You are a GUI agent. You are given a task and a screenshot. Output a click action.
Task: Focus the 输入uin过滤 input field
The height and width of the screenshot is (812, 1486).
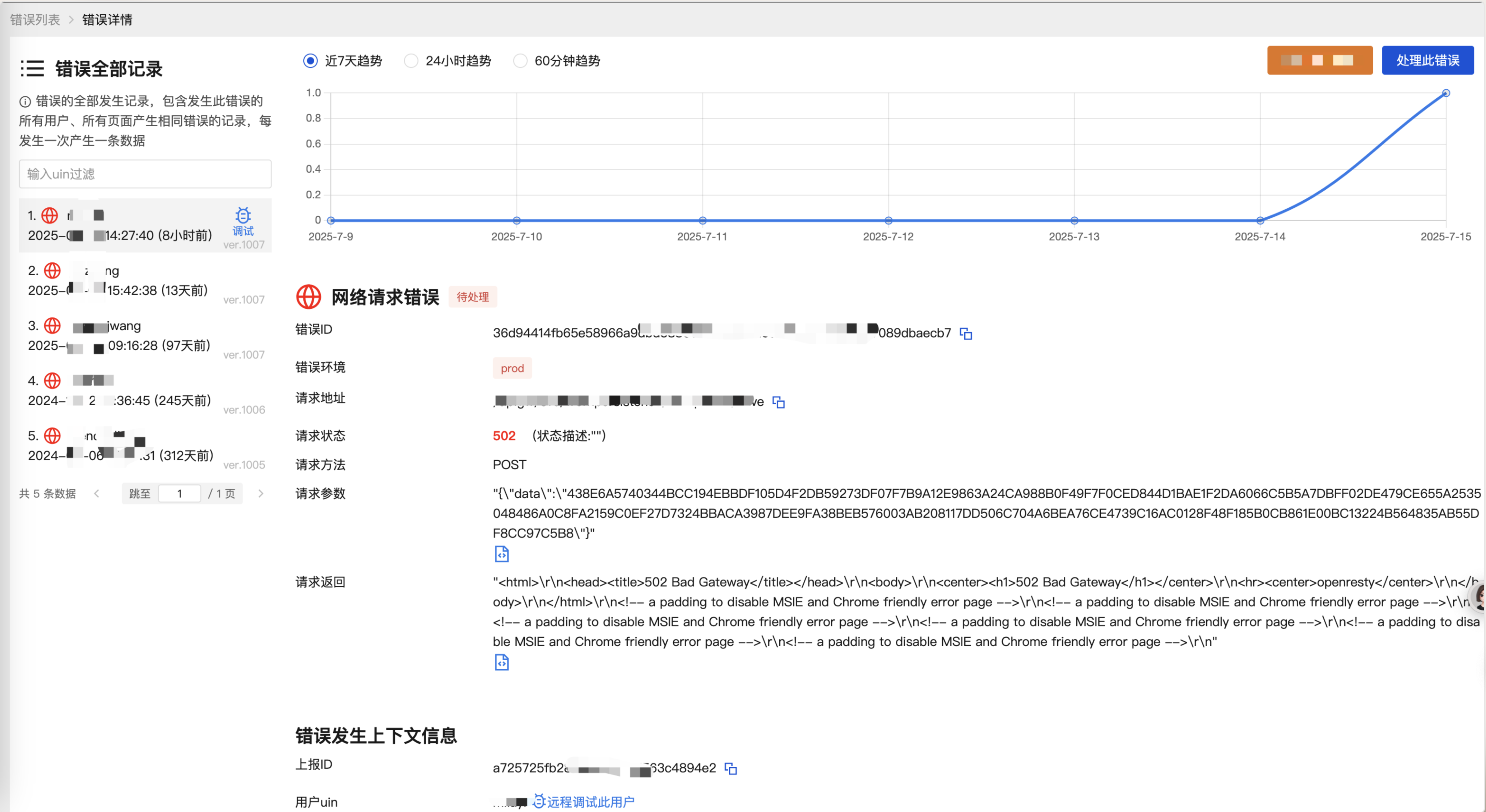click(145, 174)
